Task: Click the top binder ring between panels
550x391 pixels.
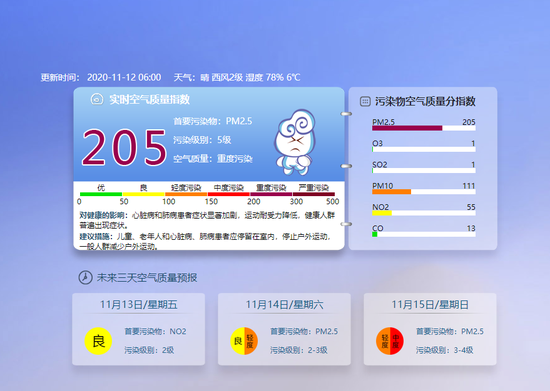Action: 346,114
